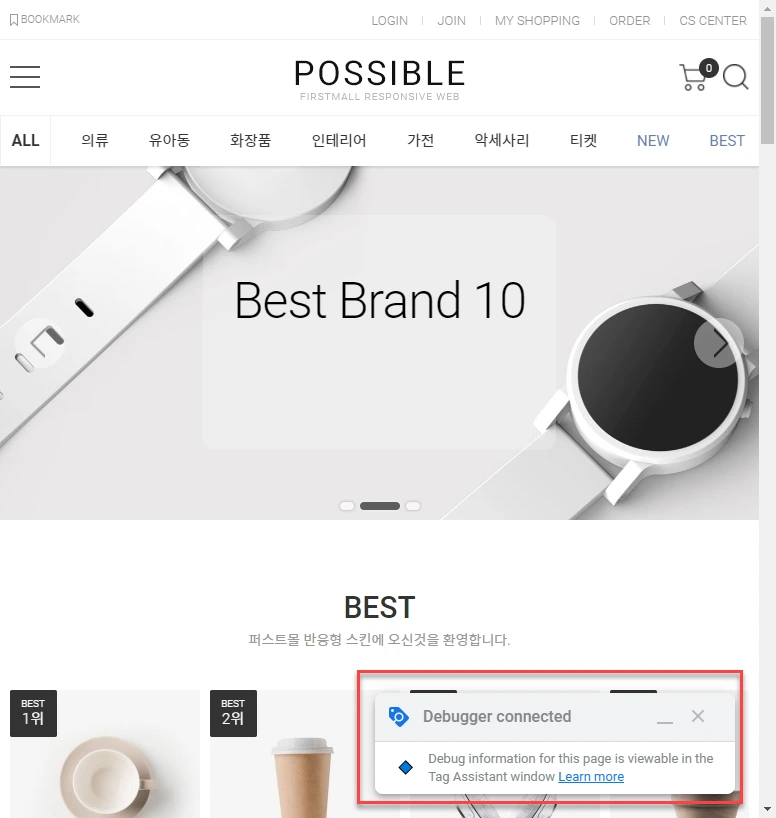Show next banner slide arrow

point(719,343)
